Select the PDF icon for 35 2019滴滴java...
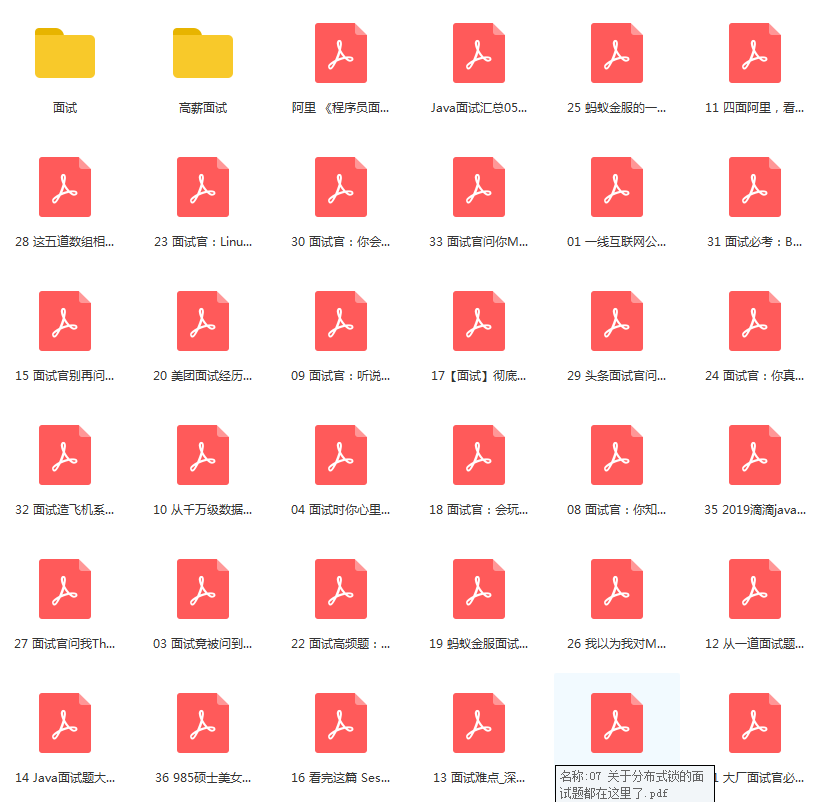Screen dimensions: 826x802 tap(755, 455)
